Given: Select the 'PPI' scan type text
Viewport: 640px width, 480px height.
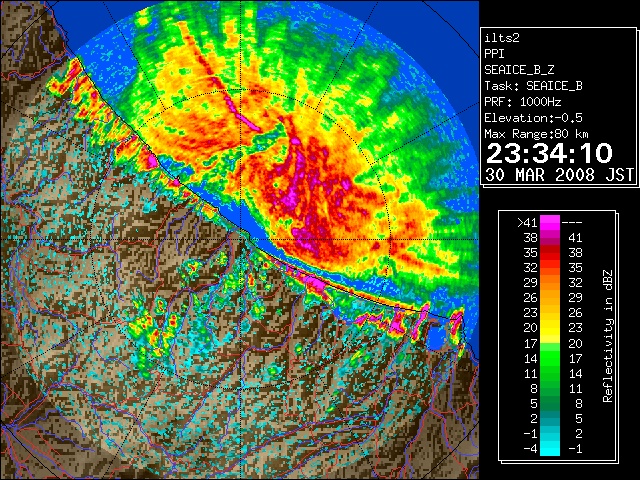Looking at the screenshot, I should coord(494,54).
